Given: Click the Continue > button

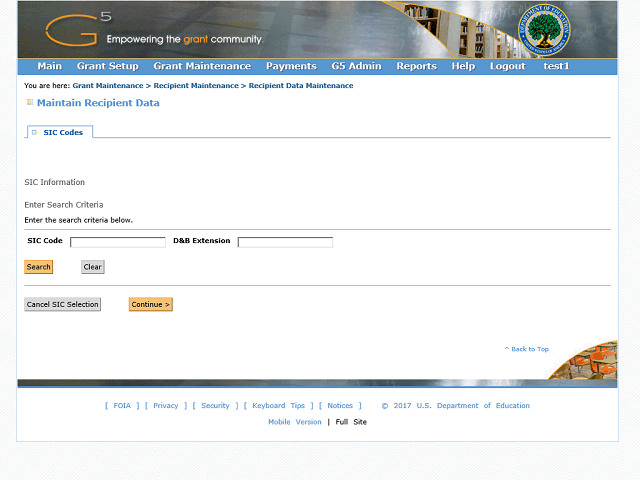Looking at the screenshot, I should pos(151,304).
